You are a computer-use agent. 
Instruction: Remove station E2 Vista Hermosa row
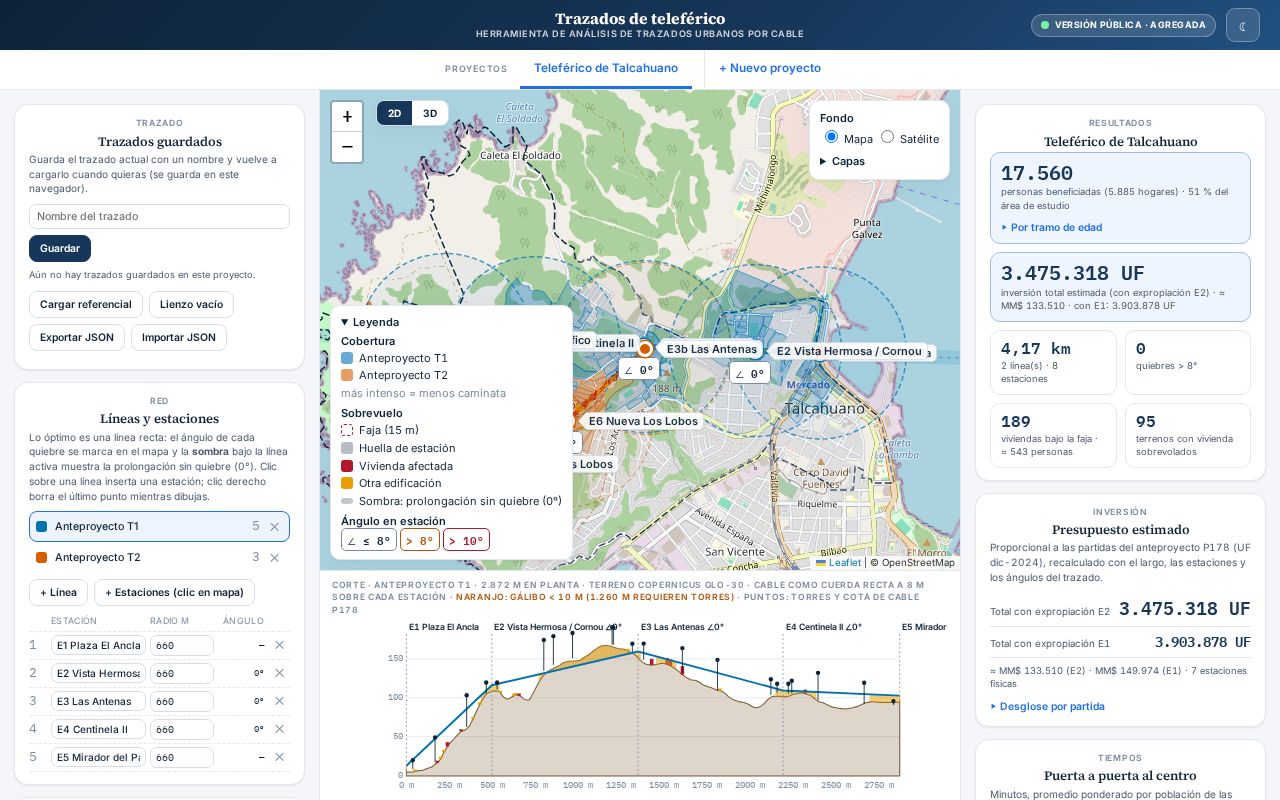279,673
